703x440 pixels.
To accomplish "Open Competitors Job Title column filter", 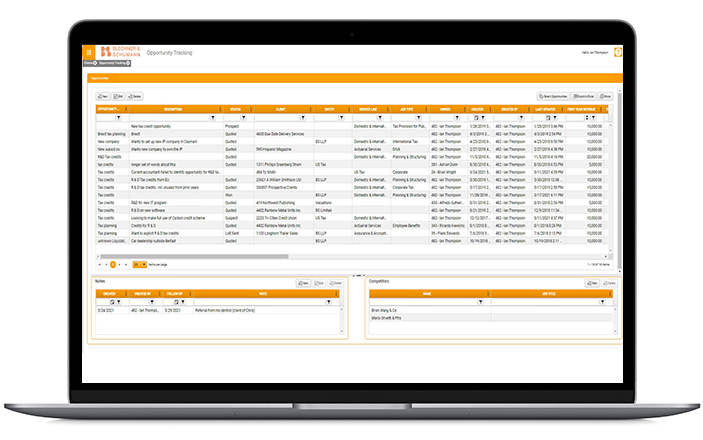I will click(x=602, y=302).
